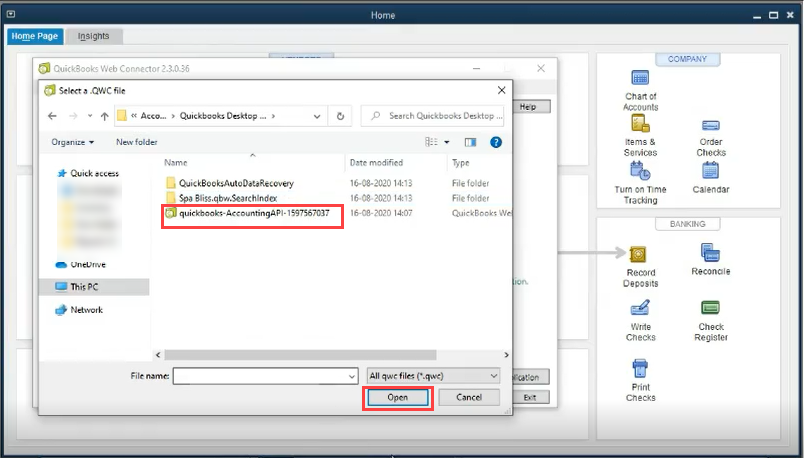Screen dimensions: 804x458
Task: Open Record Deposits icon
Action: click(x=638, y=254)
